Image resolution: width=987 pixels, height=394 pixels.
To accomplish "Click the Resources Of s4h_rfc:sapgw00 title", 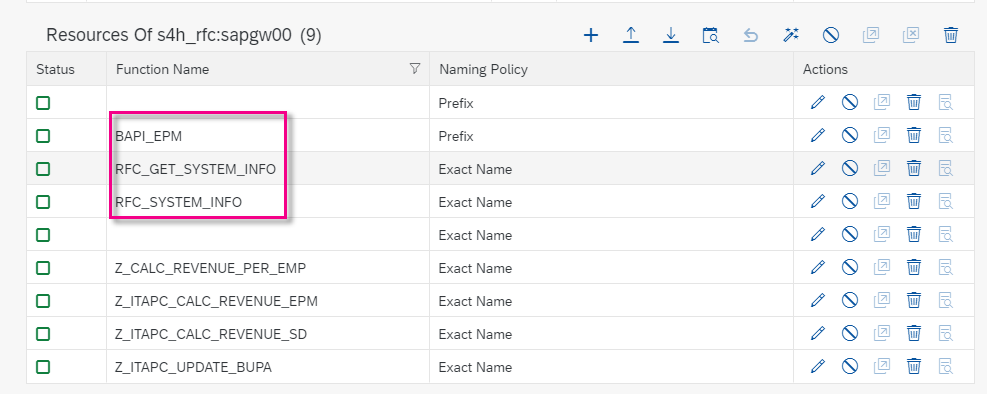I will (x=184, y=35).
